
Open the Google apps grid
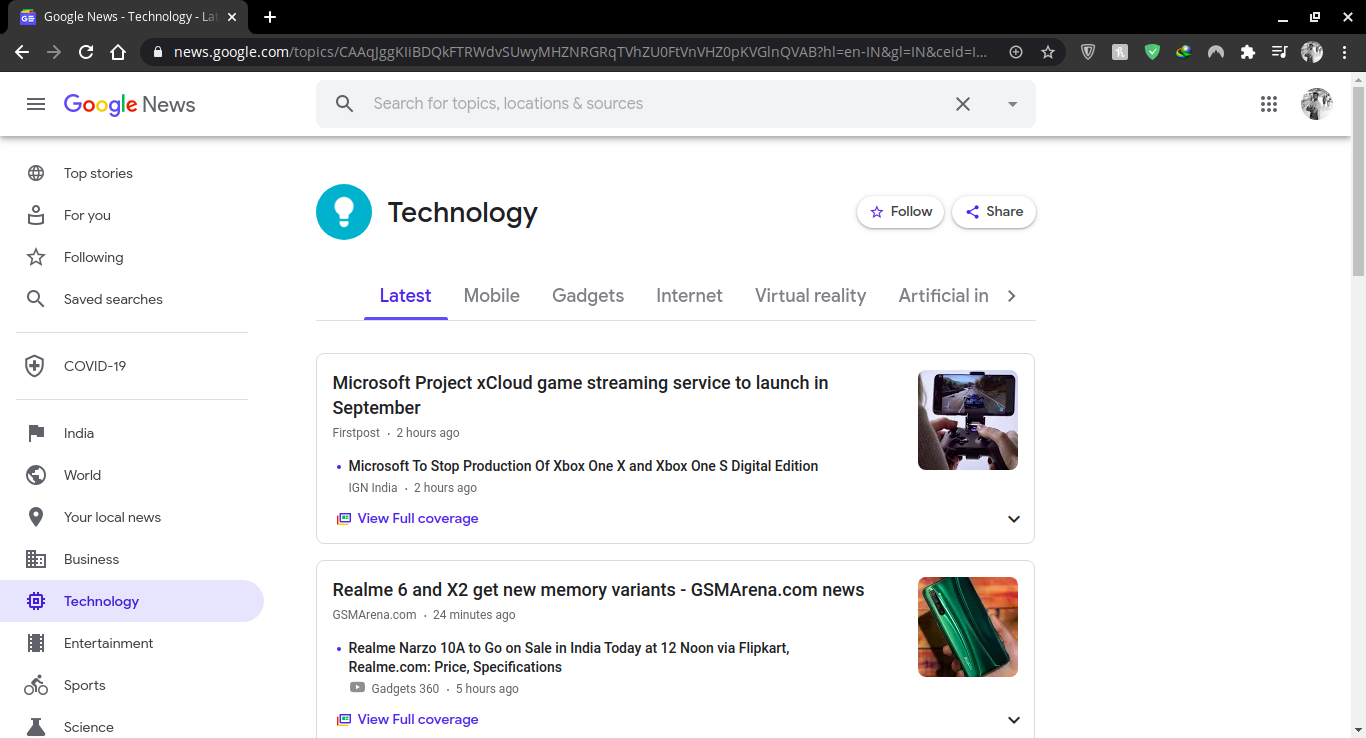point(1269,104)
